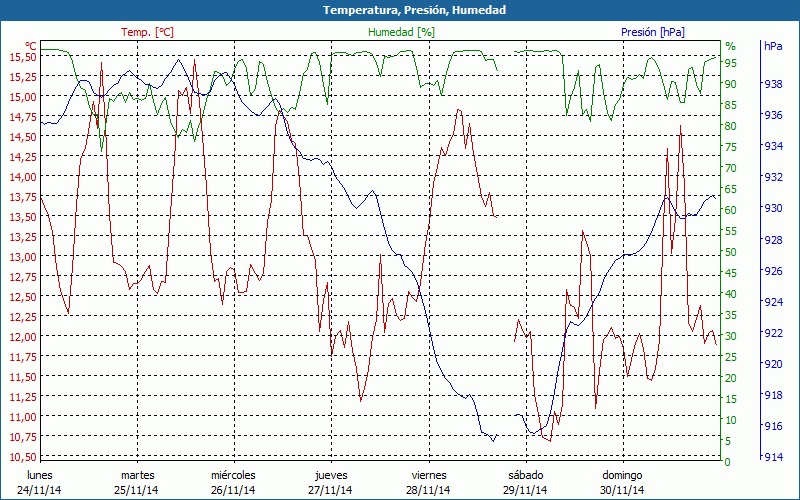Viewport: 800px width, 500px height.
Task: Click the 914 pressure axis tick
Action: [773, 457]
